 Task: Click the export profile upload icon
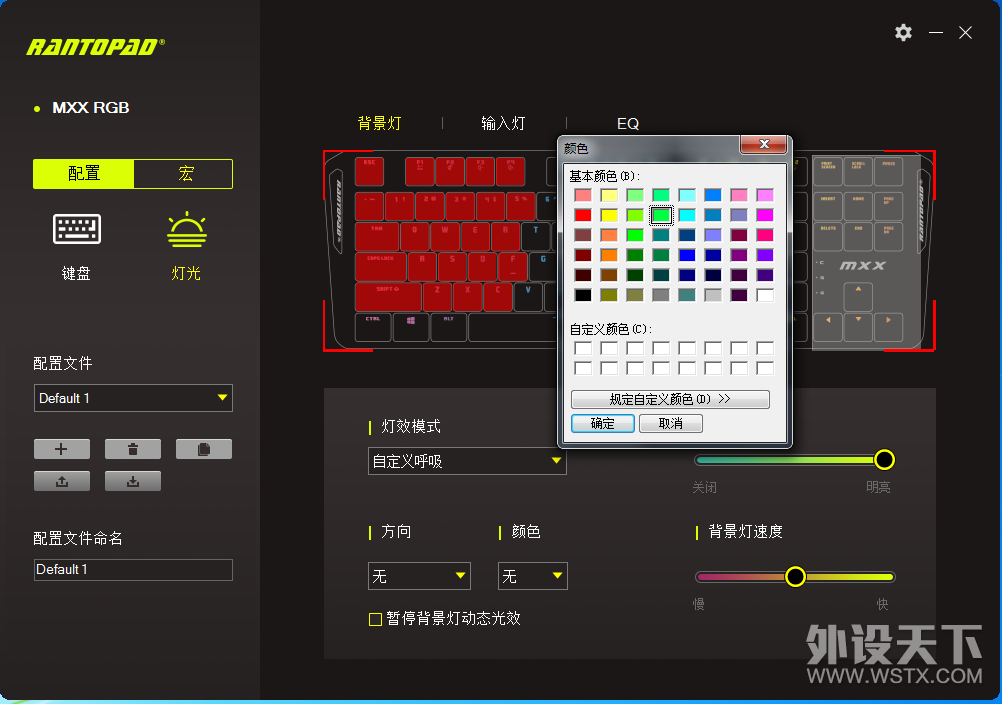coord(62,481)
